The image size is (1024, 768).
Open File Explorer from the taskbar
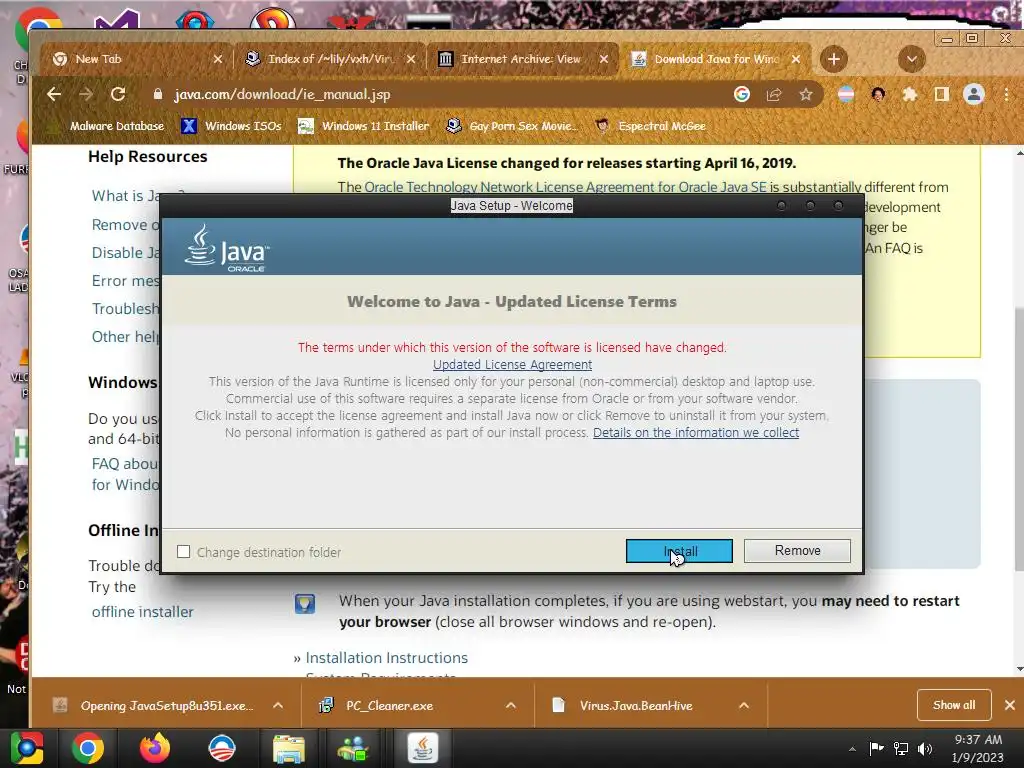289,748
